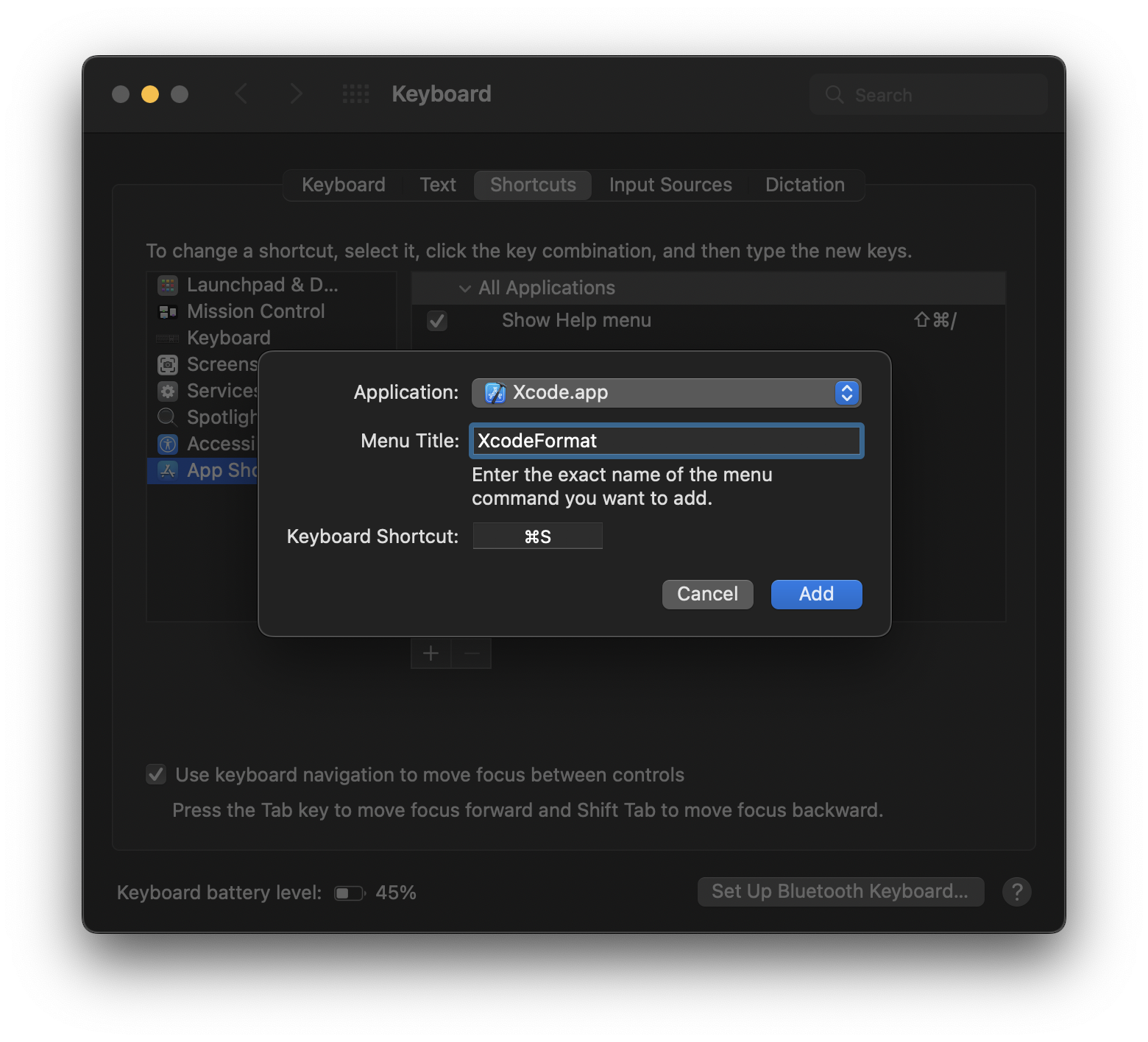Click the Spotlight magnifier icon in sidebar
This screenshot has width=1148, height=1042.
click(168, 417)
